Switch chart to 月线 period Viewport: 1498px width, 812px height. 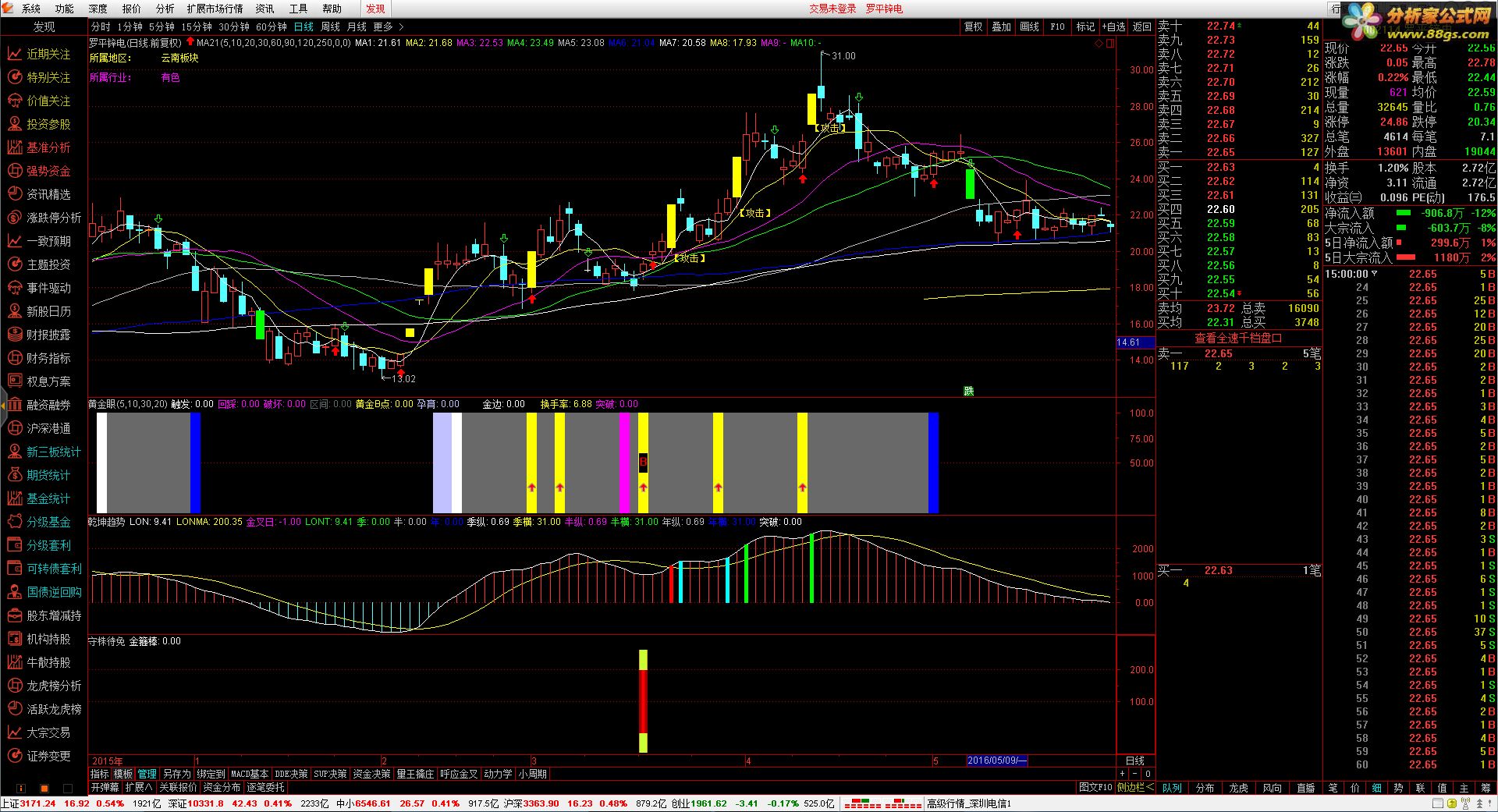coord(357,27)
